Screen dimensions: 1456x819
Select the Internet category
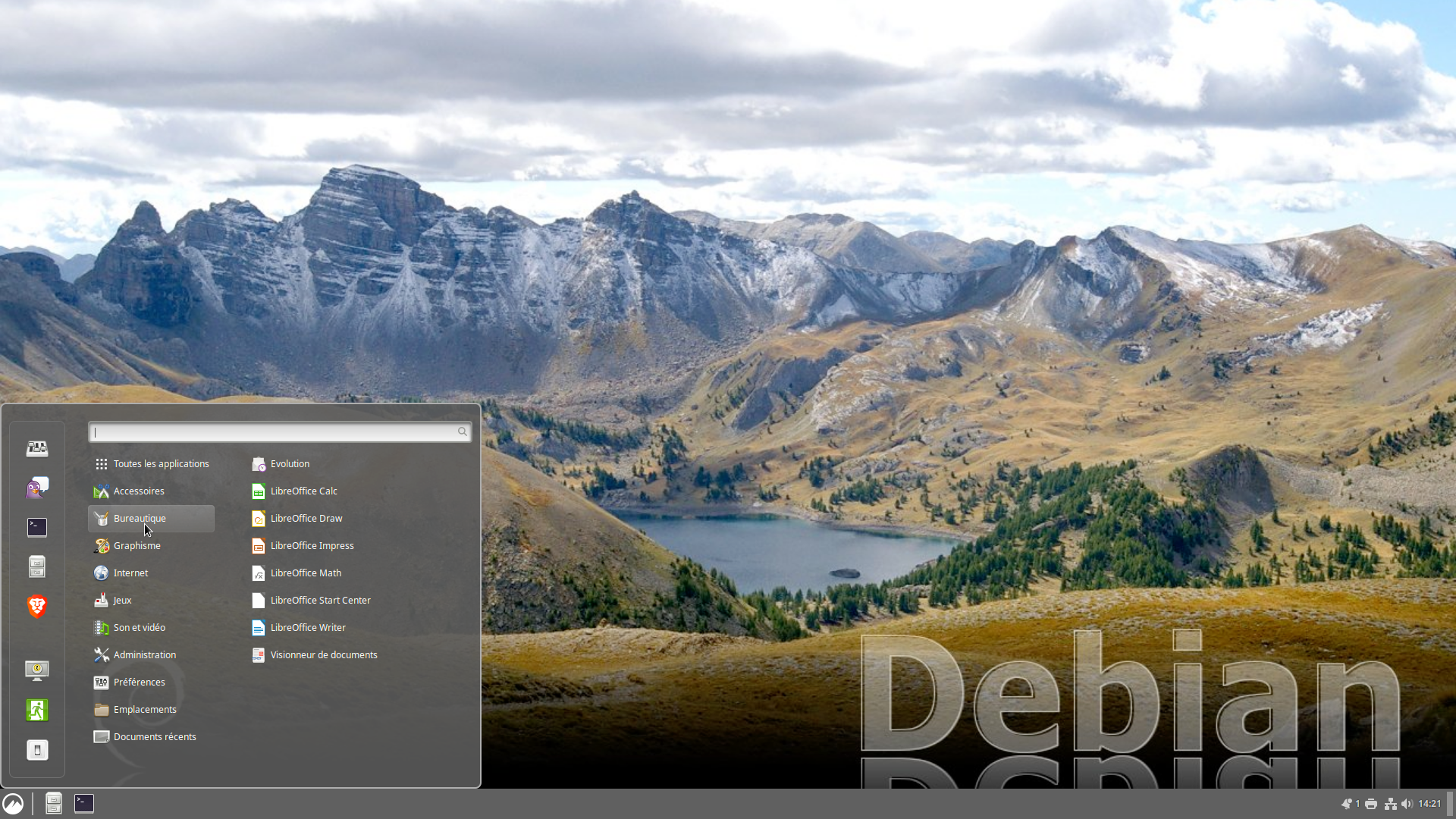130,573
